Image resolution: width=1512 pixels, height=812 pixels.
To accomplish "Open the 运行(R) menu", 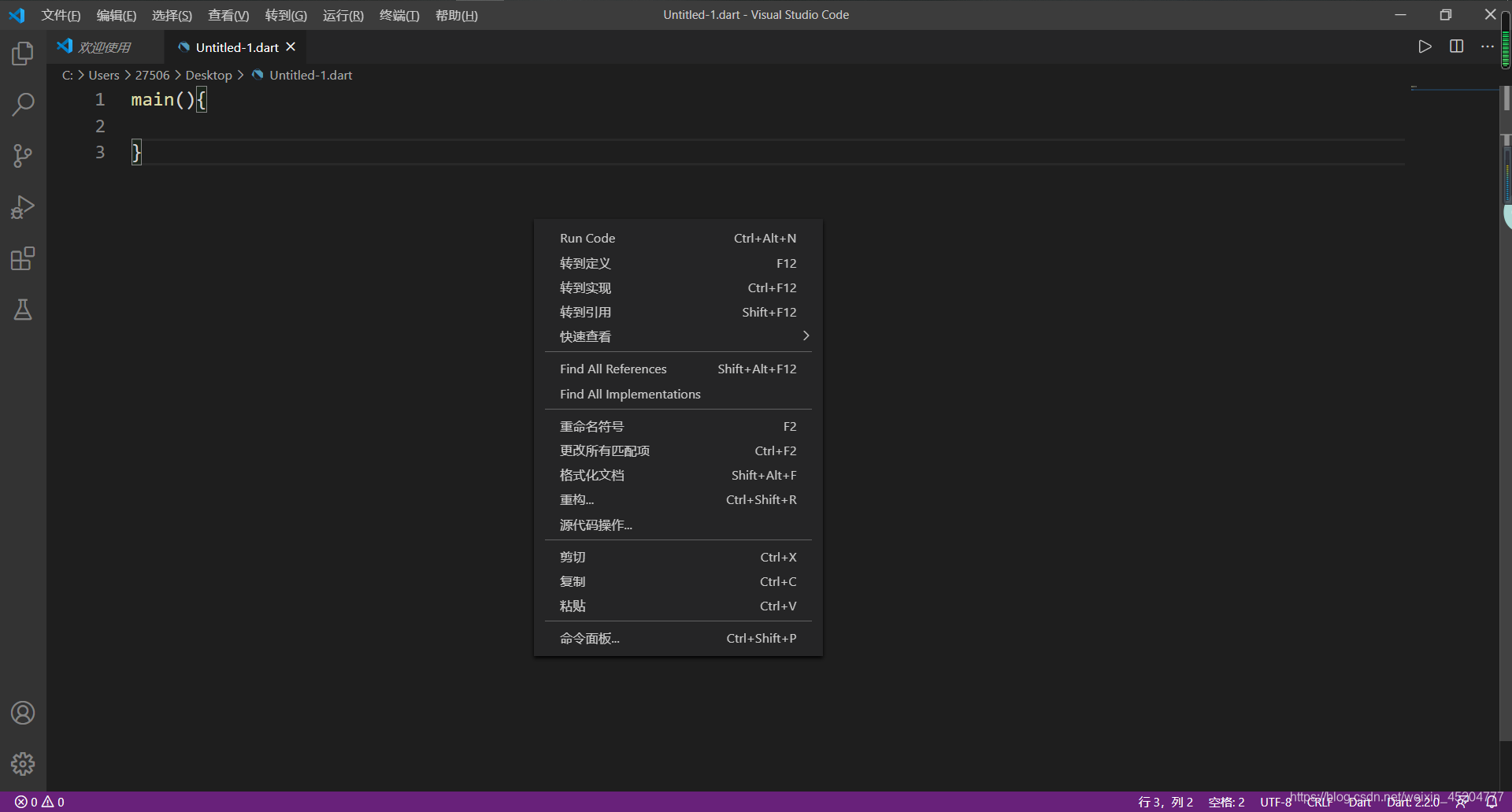I will point(343,15).
